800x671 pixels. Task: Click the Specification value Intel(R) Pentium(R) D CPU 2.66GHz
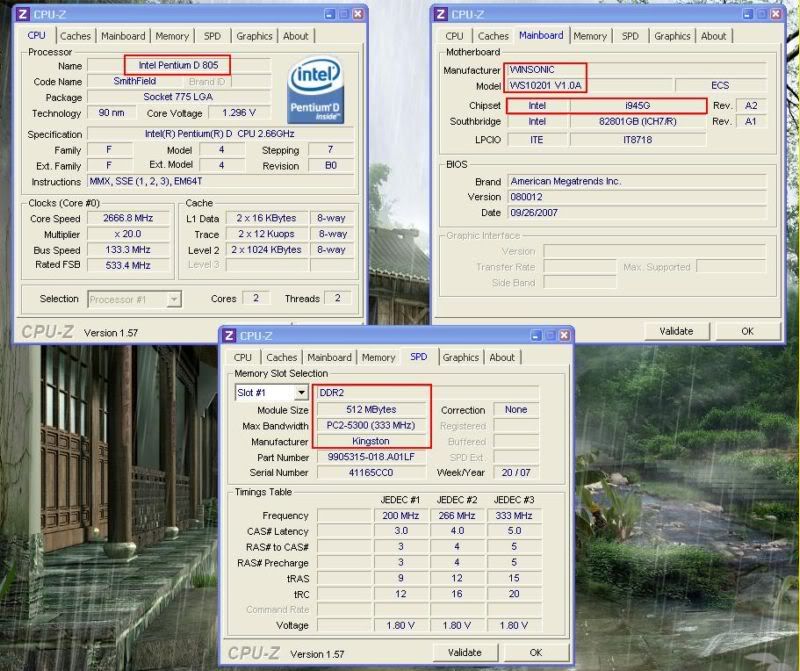(220, 134)
